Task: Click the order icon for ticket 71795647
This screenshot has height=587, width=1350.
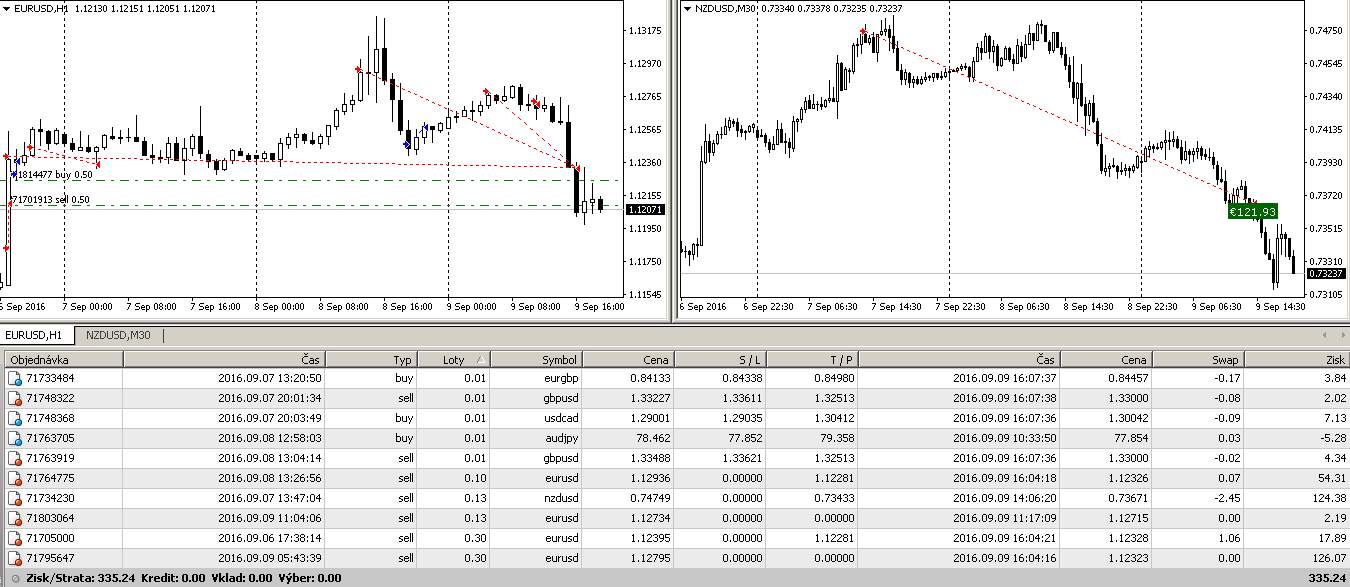Action: 14,559
